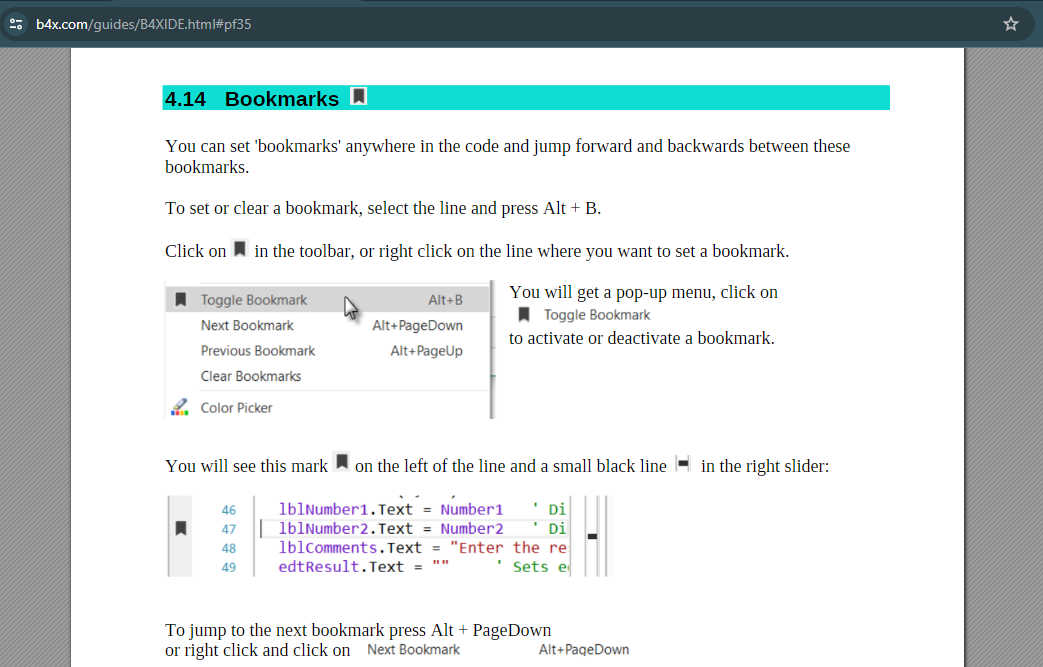Screen dimensions: 1043x667
Task: Click paragraph about setting bookmarks with Alt + B
Action: [383, 208]
